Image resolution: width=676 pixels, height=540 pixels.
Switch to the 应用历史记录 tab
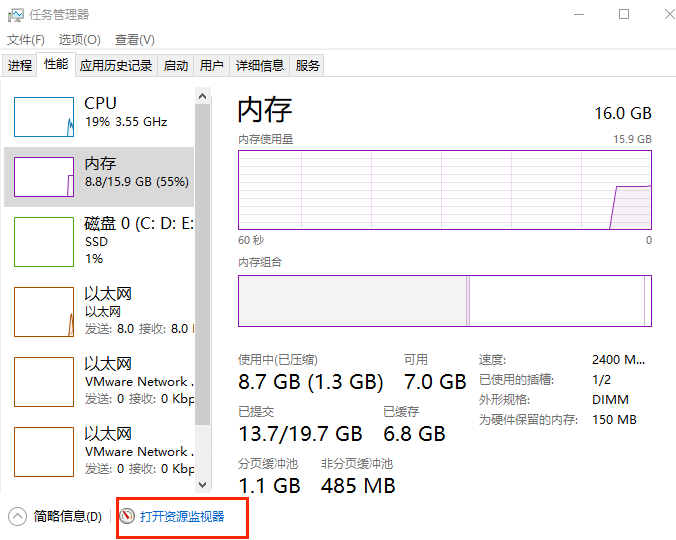tap(116, 66)
